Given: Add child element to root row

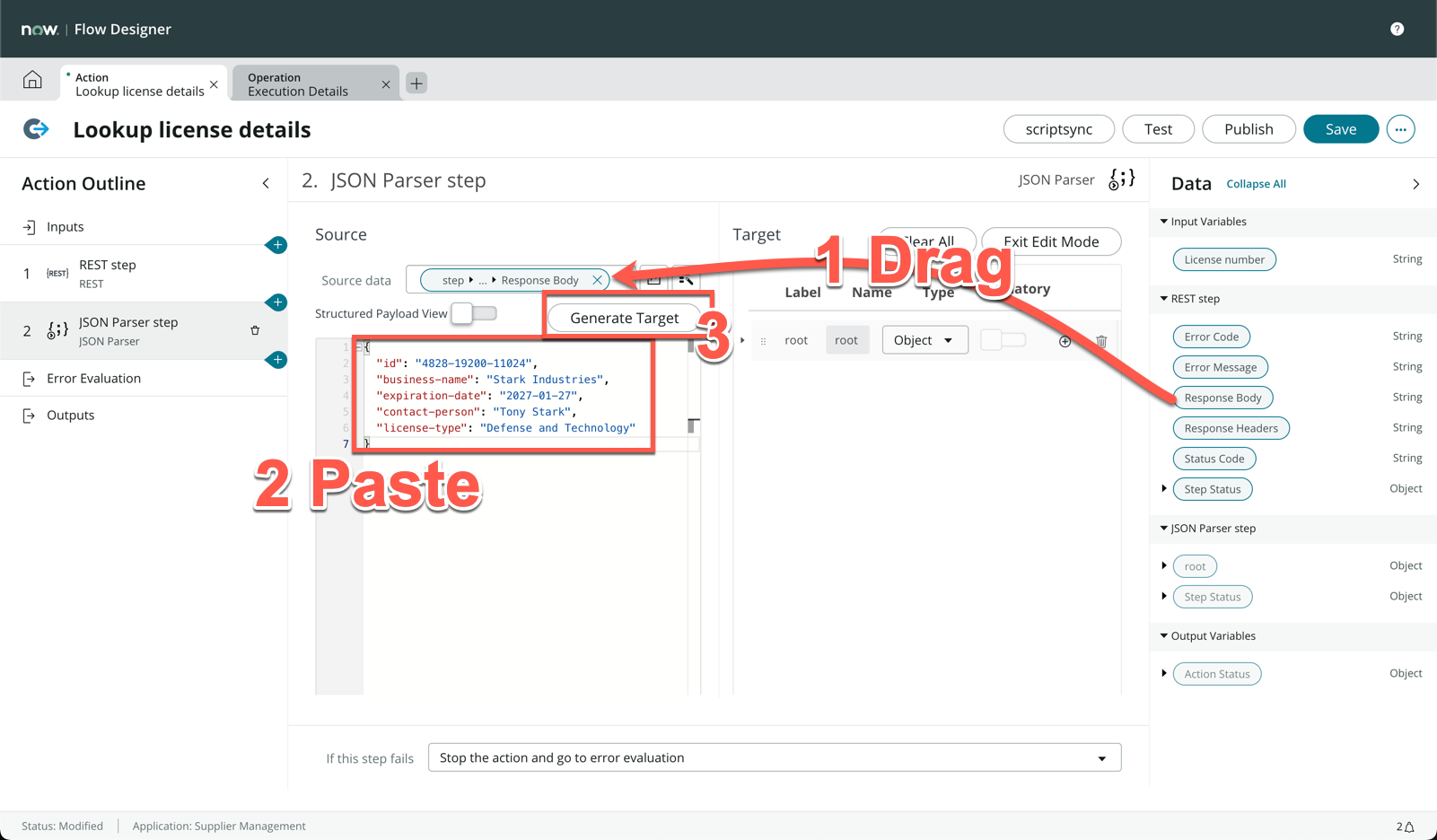Looking at the screenshot, I should tap(1065, 341).
